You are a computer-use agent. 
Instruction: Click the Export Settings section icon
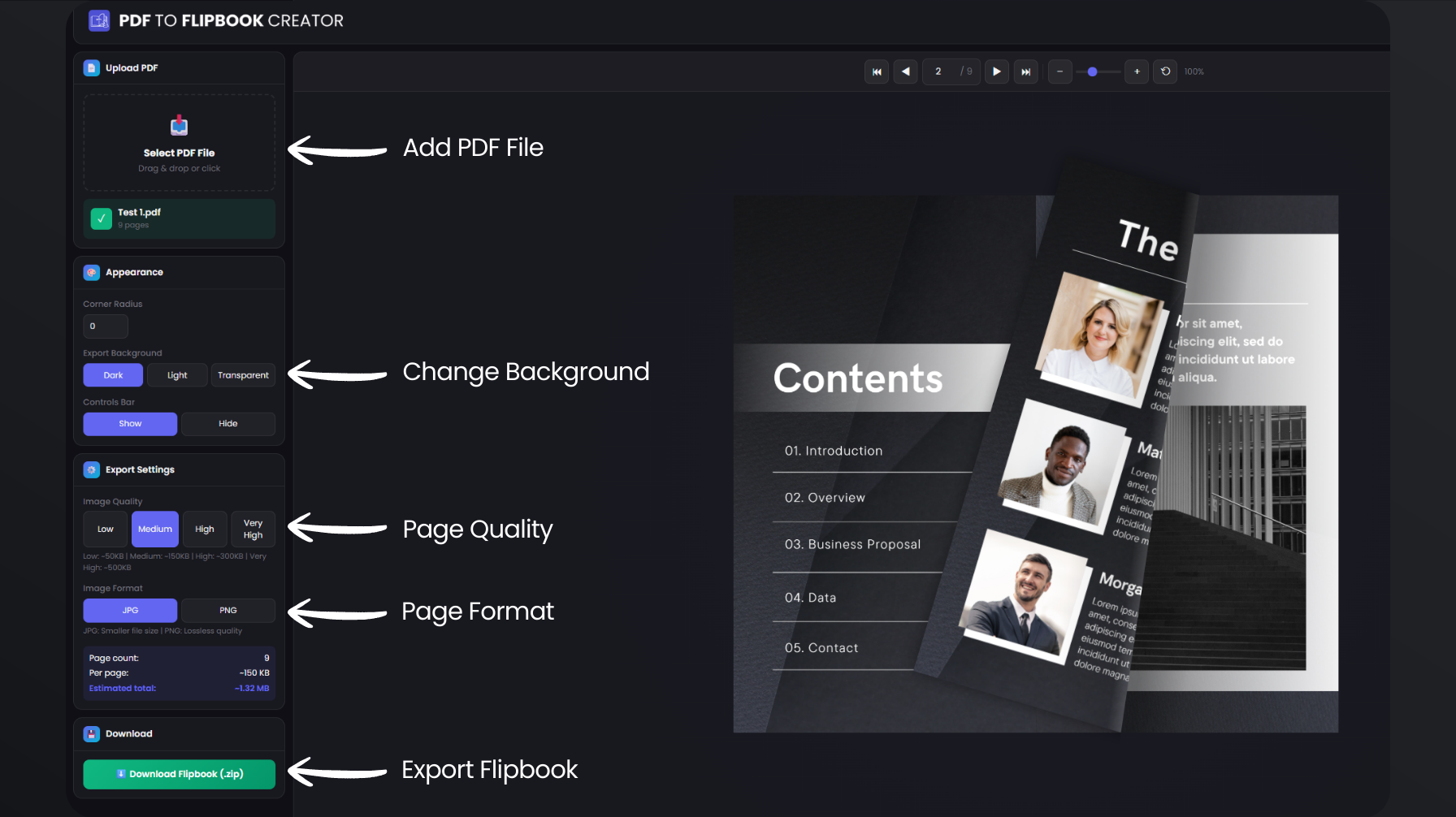[92, 470]
